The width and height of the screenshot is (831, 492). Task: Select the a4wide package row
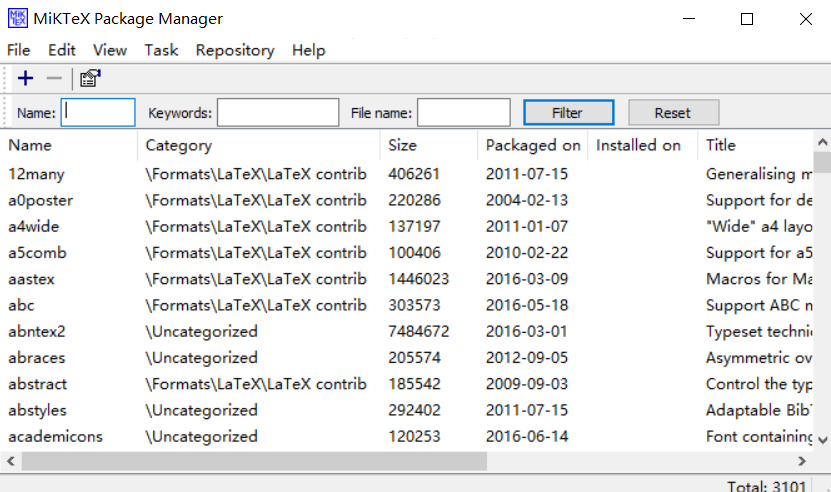(x=406, y=226)
